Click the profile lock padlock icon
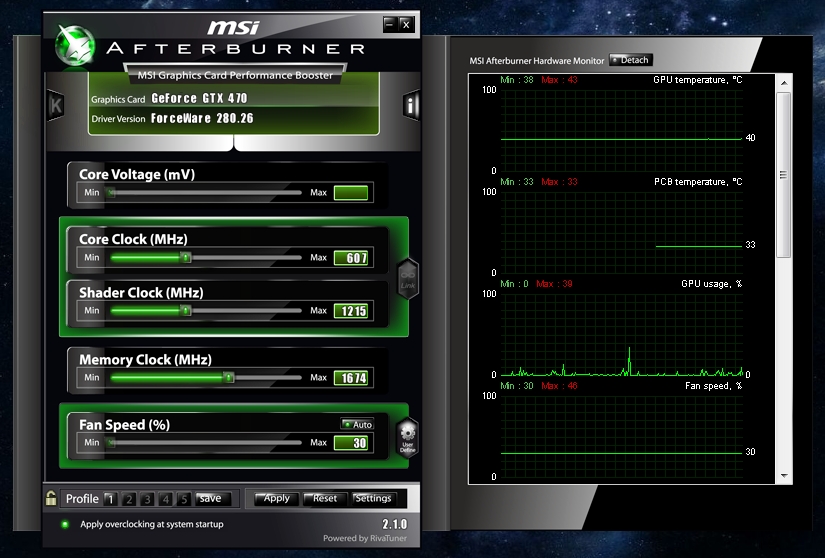This screenshot has height=558, width=825. pyautogui.click(x=51, y=498)
